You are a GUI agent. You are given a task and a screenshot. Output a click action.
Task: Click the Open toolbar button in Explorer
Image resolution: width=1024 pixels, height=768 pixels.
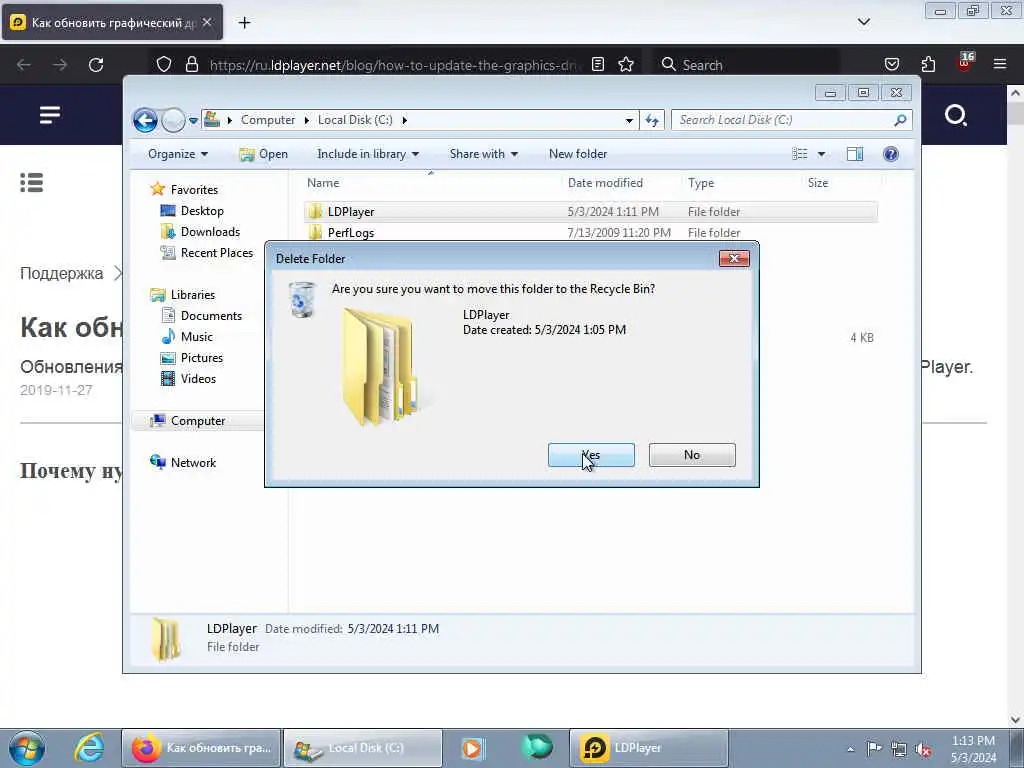pyautogui.click(x=264, y=154)
